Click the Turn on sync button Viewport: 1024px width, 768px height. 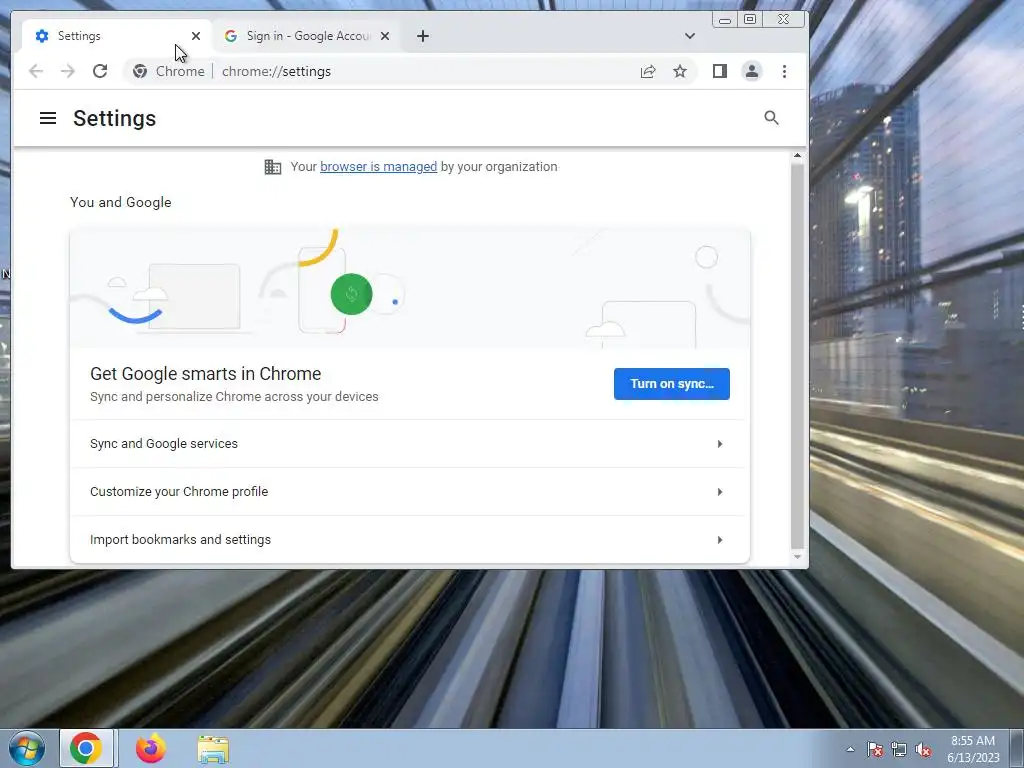tap(671, 384)
